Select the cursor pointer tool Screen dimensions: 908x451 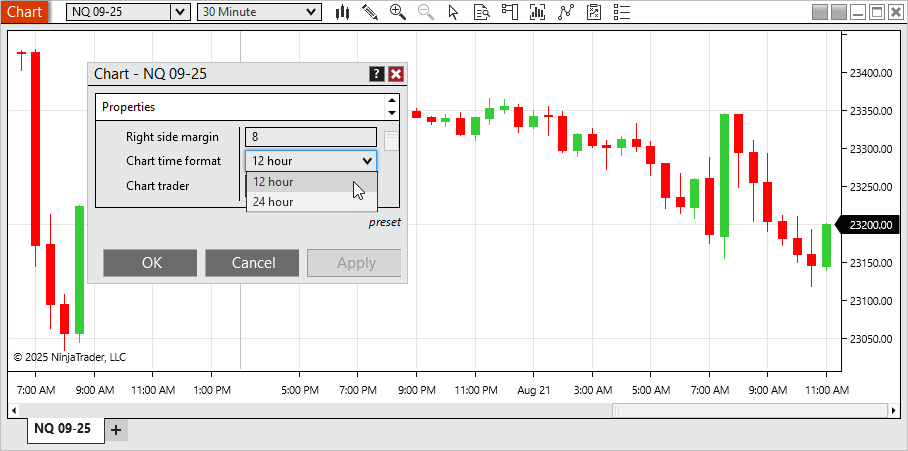(x=454, y=12)
